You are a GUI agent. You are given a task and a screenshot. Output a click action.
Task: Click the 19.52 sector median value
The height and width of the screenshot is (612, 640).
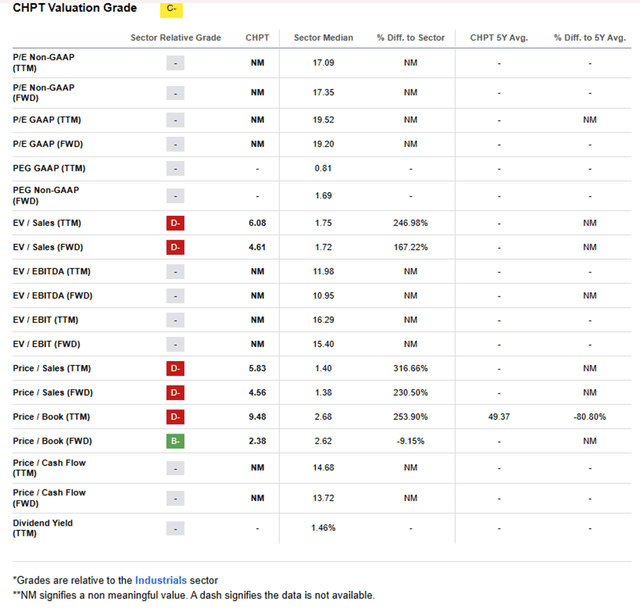click(x=323, y=120)
